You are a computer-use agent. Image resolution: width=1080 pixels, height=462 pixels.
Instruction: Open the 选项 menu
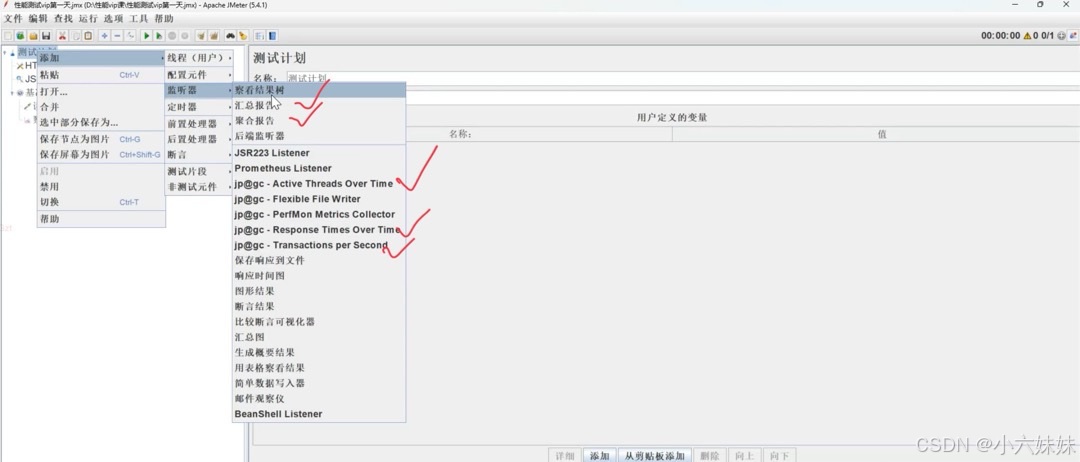[x=114, y=19]
